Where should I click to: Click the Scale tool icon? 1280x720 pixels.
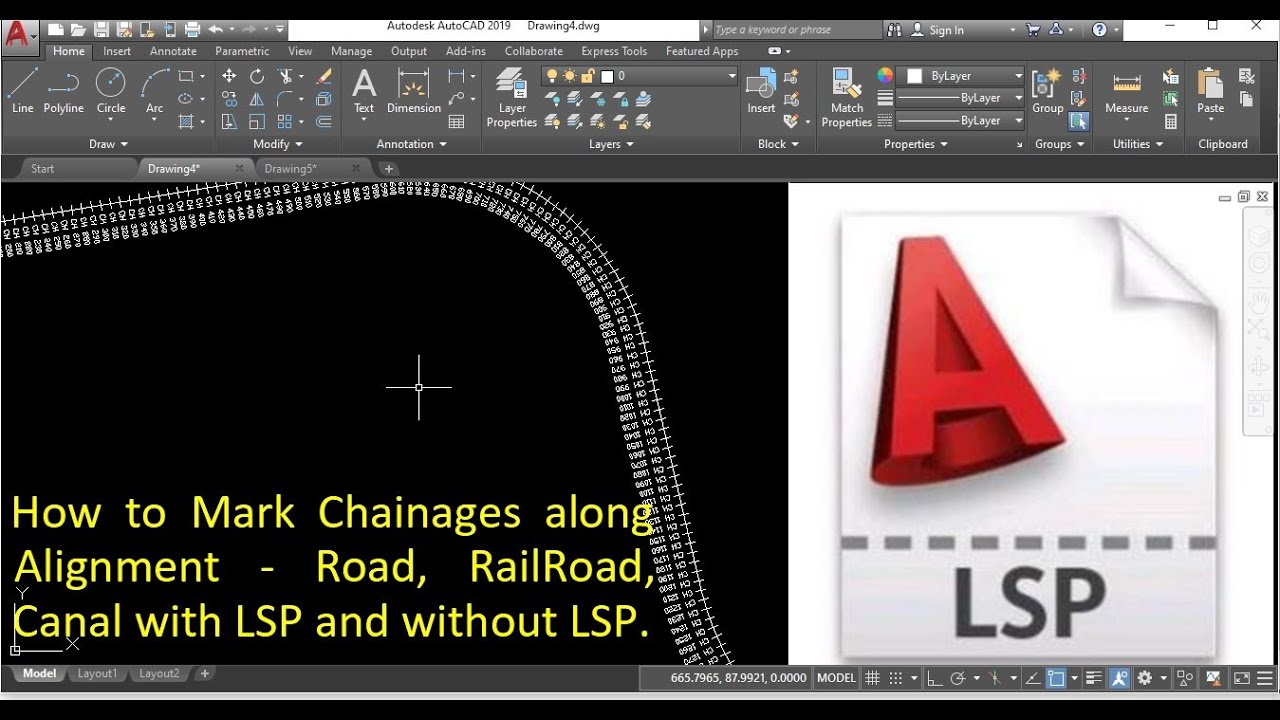pos(257,122)
